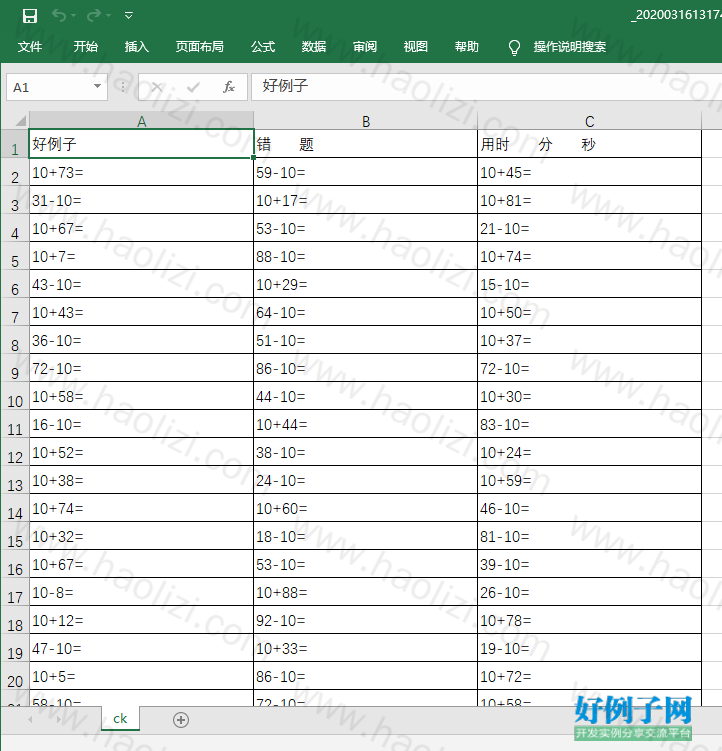Switch to the 审阅 ribbon tab
The image size is (722, 751).
pyautogui.click(x=365, y=46)
